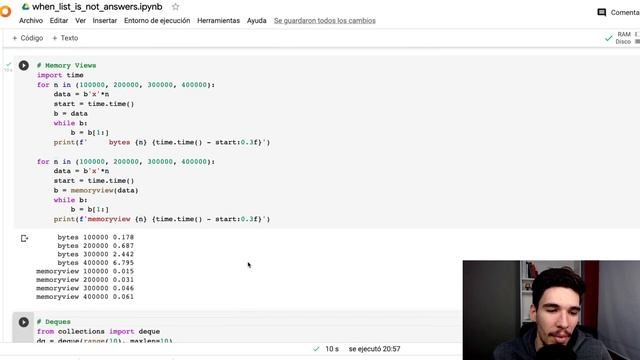Open the Ayuda menu

pos(256,20)
